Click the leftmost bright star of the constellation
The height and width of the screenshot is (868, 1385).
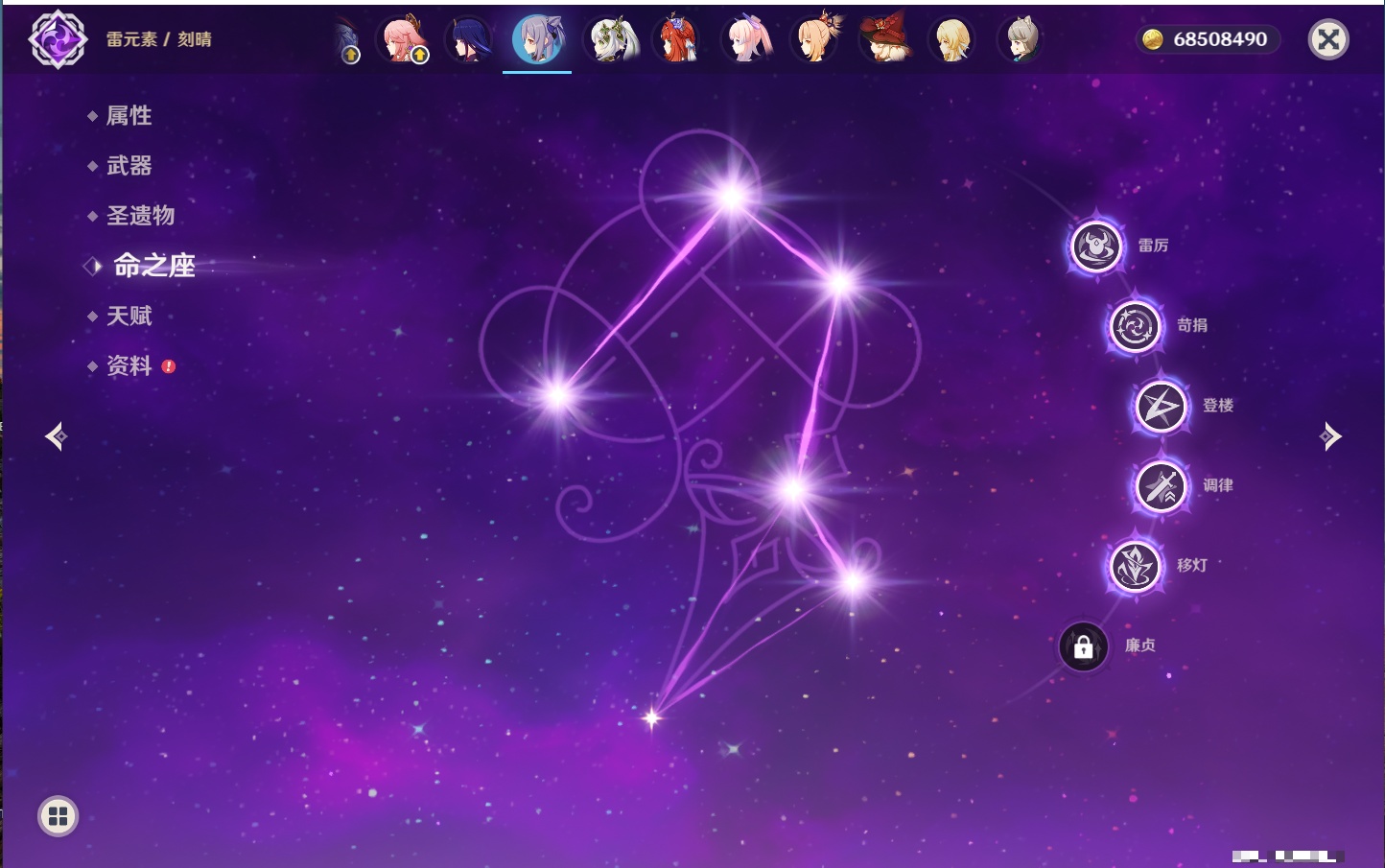557,394
